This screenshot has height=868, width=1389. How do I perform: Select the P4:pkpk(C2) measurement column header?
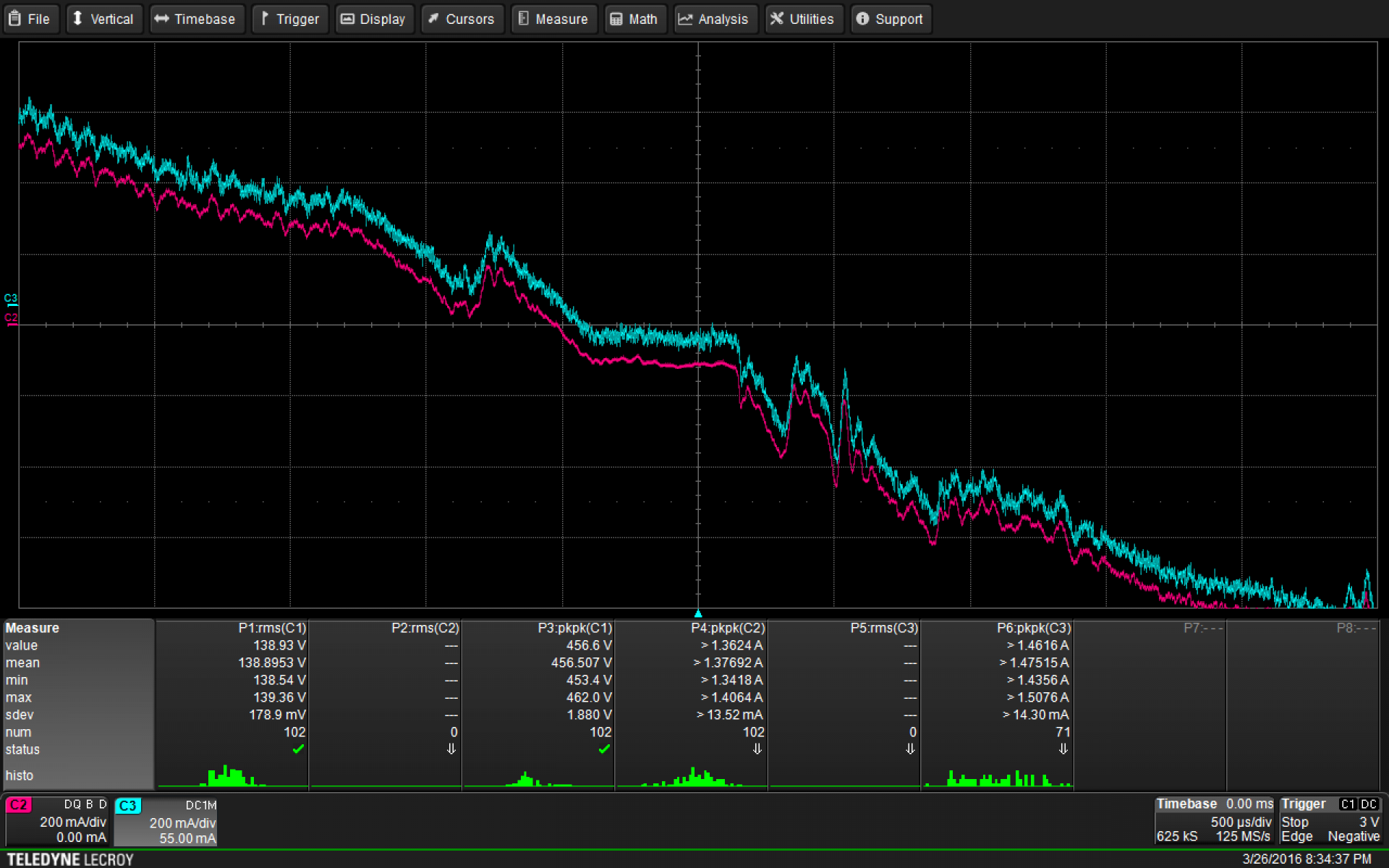727,628
